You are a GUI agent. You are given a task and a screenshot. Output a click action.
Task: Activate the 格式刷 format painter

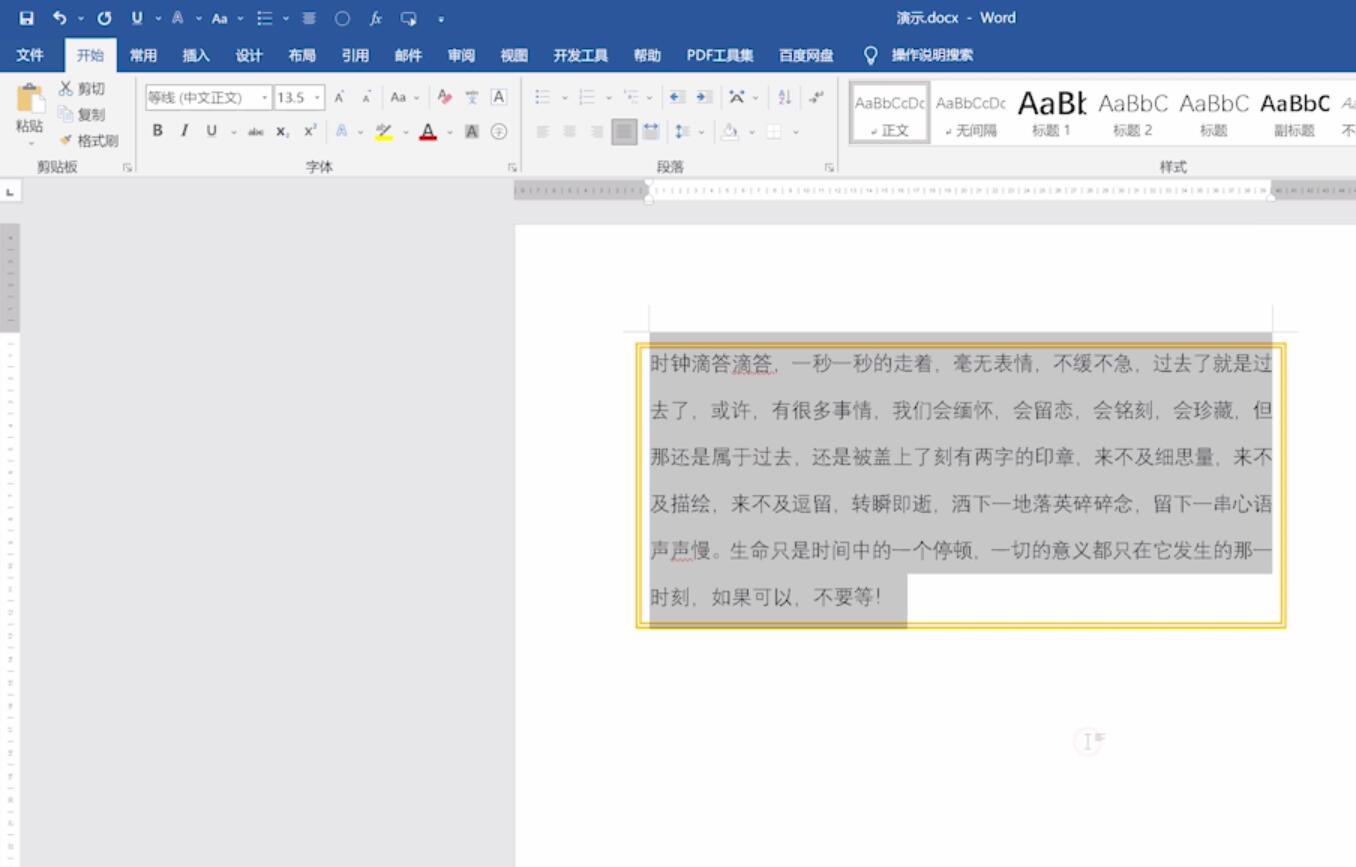[x=88, y=141]
